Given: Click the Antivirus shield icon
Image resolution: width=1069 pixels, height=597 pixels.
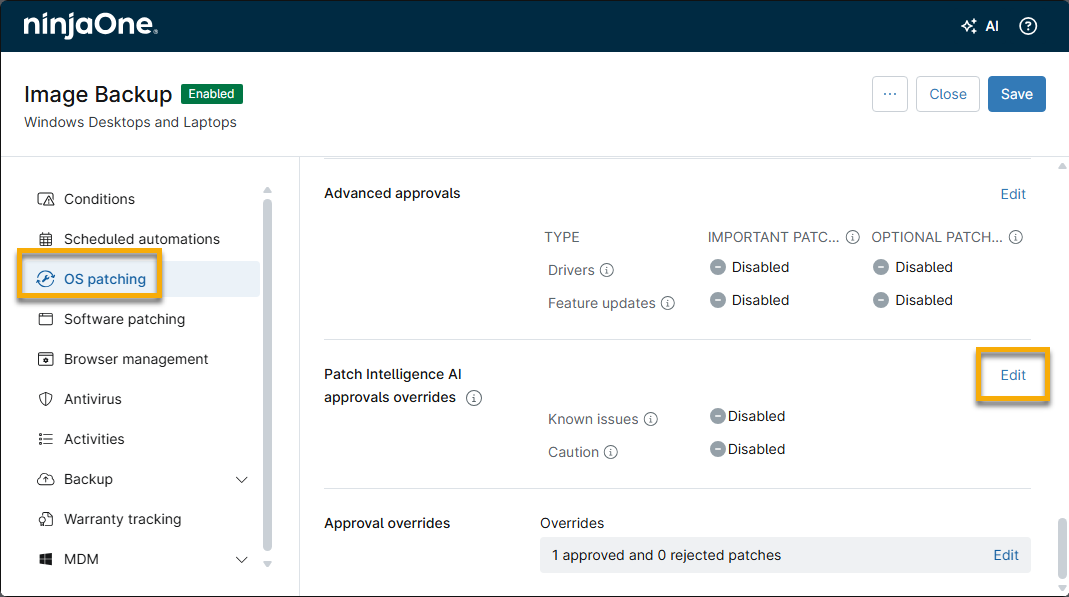Looking at the screenshot, I should (46, 399).
